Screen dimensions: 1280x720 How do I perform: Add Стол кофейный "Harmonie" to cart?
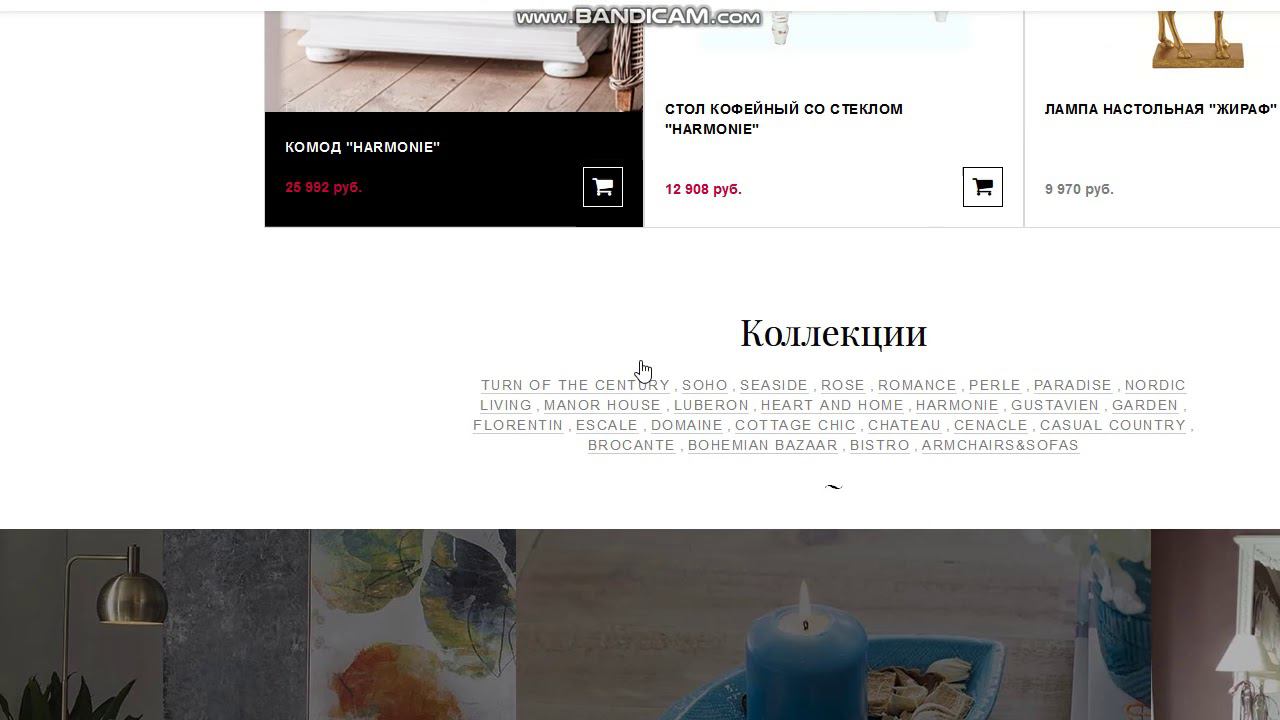[983, 187]
